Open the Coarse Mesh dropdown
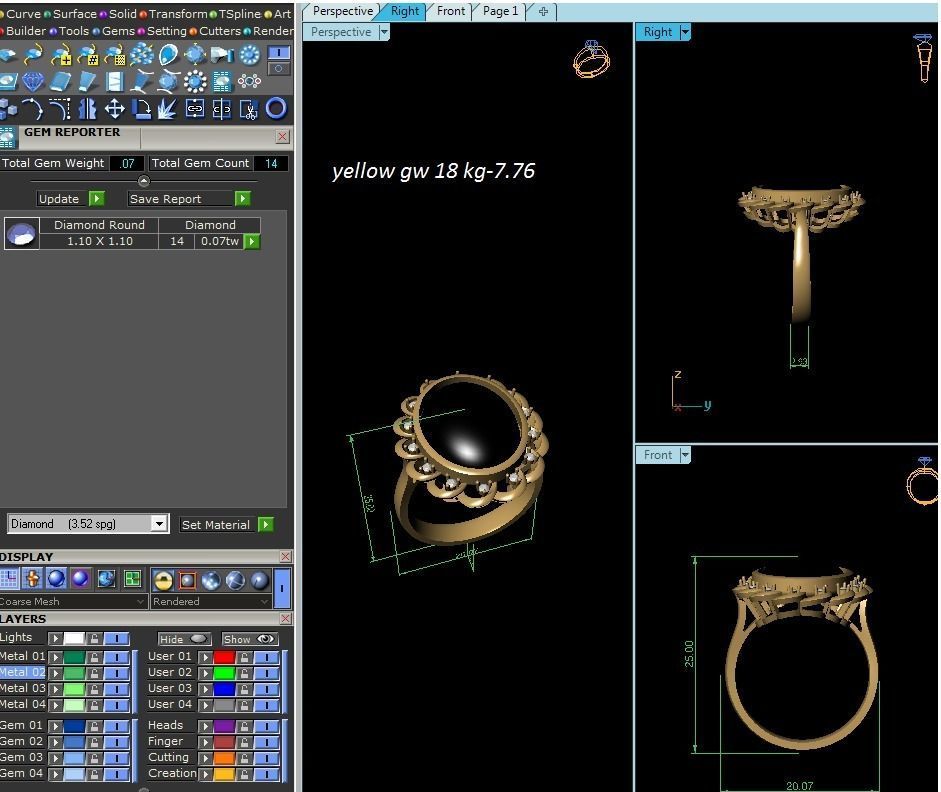Screen dimensions: 941x792 pyautogui.click(x=73, y=601)
